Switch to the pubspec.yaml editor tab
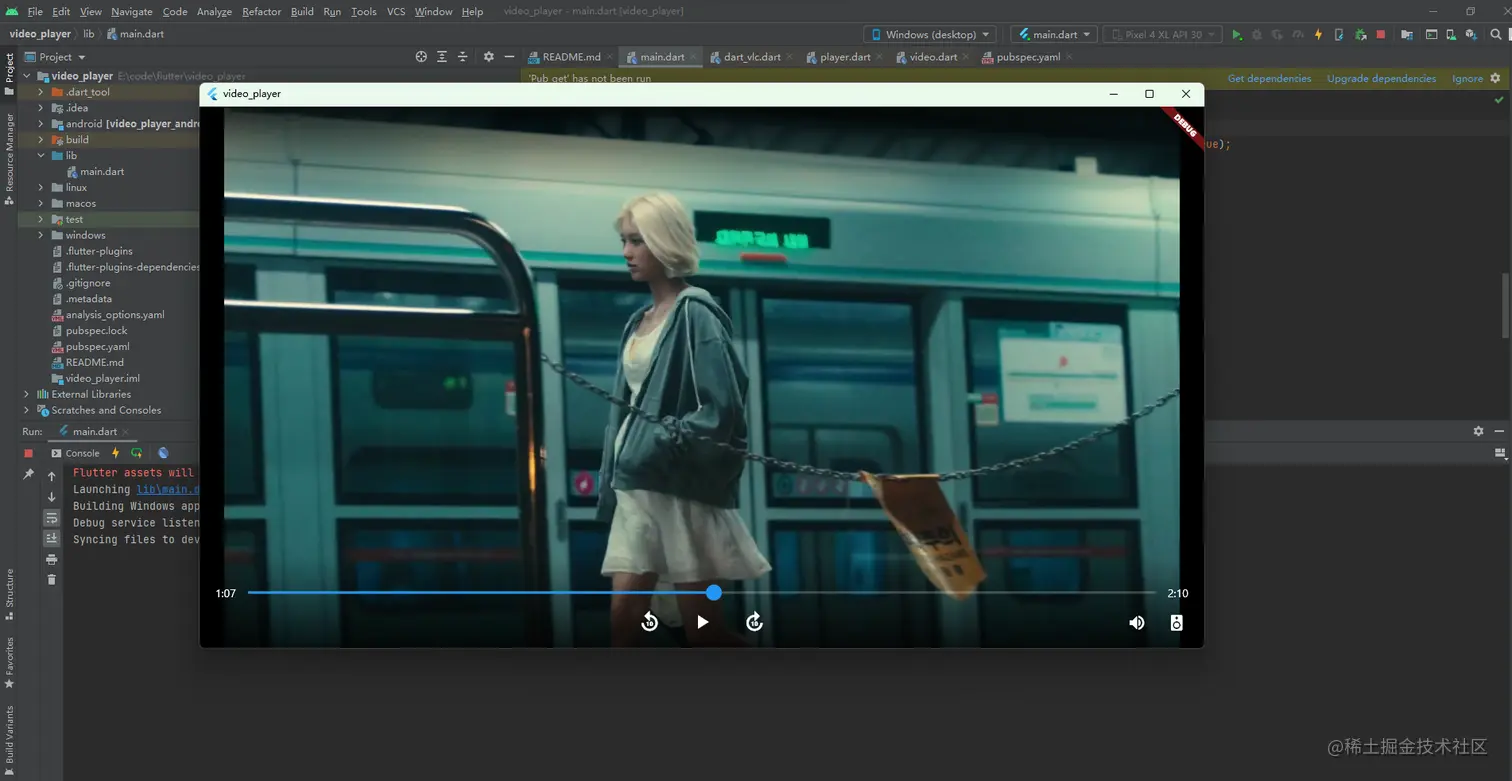This screenshot has width=1512, height=781. (1028, 57)
